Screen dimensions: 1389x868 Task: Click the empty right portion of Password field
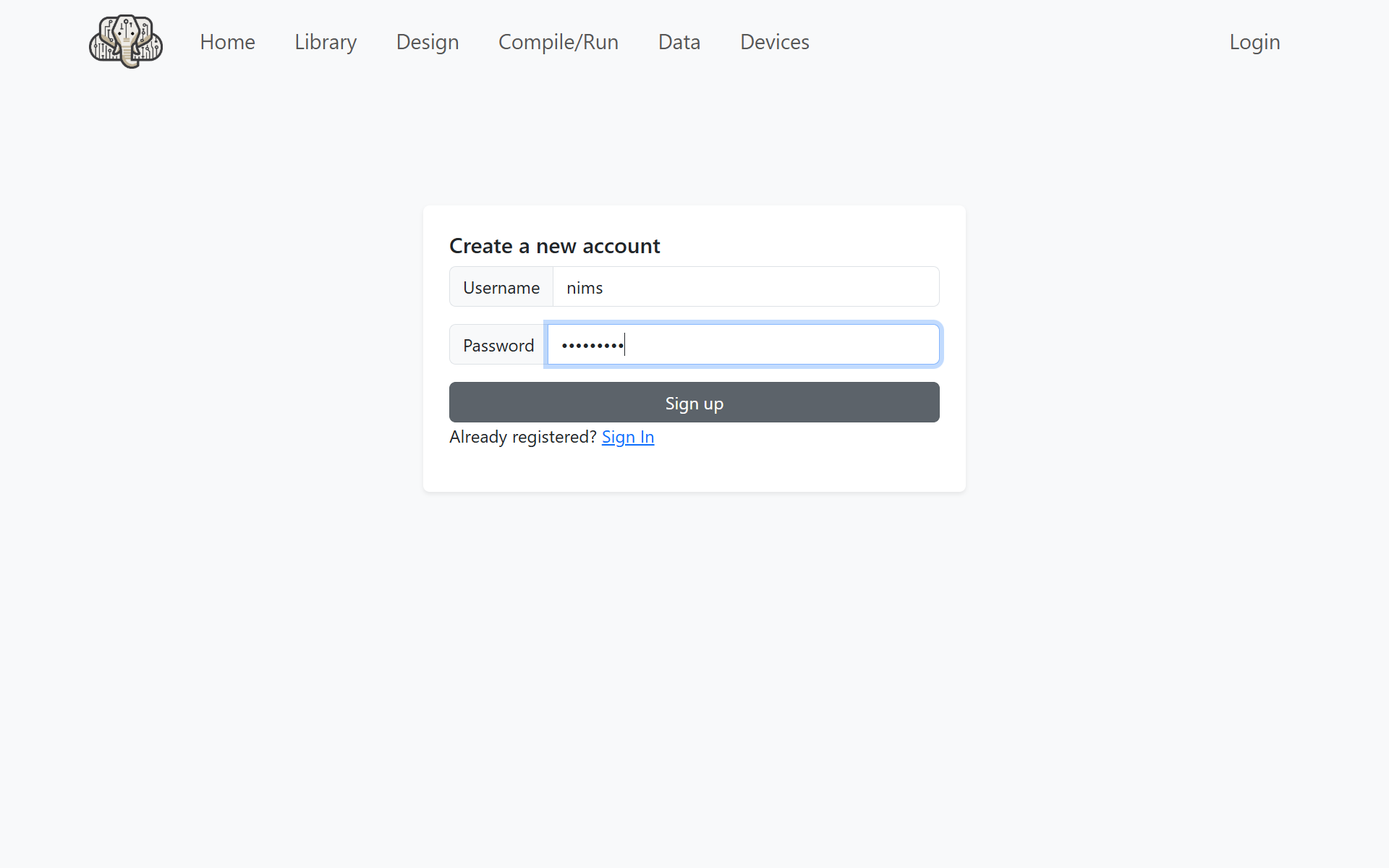click(832, 346)
